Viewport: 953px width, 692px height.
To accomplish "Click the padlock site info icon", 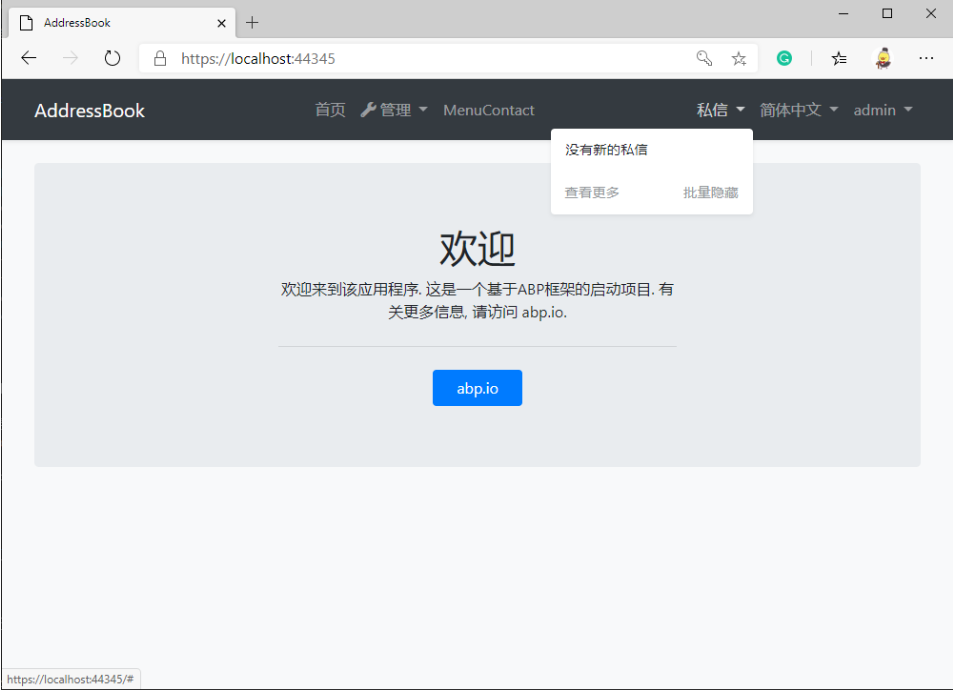I will (x=160, y=58).
